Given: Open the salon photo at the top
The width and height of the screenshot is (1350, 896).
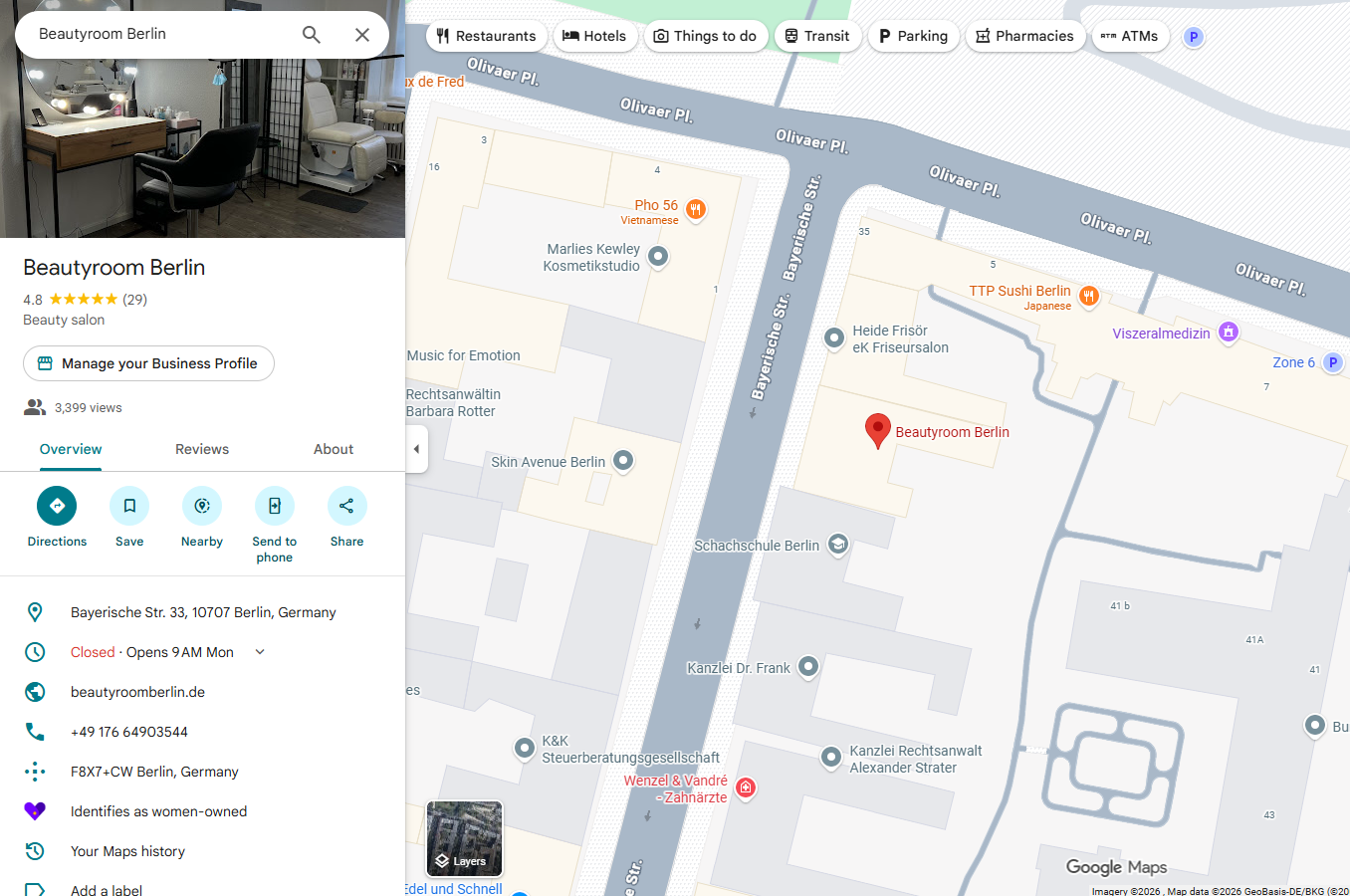Looking at the screenshot, I should click(202, 149).
